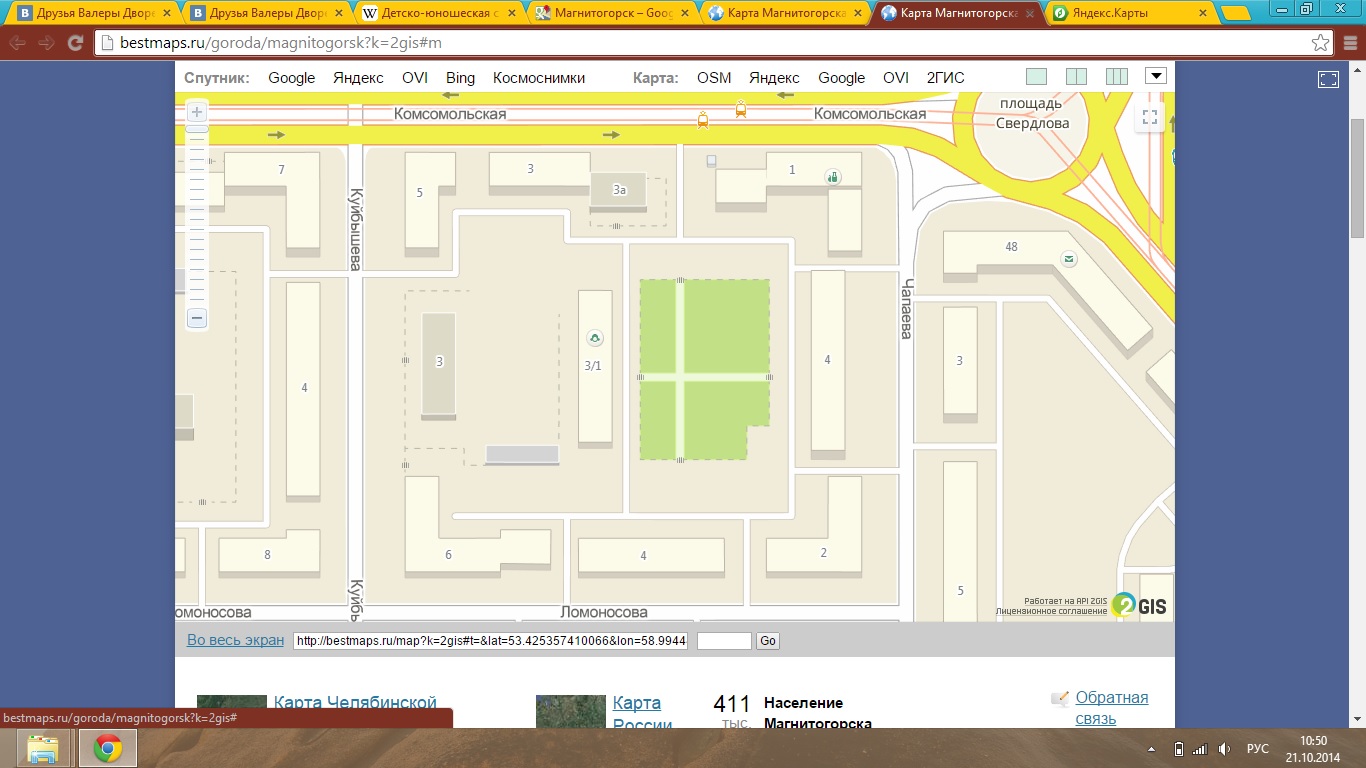This screenshot has height=768, width=1366.
Task: Zoom in with the map plus button
Action: point(197,112)
